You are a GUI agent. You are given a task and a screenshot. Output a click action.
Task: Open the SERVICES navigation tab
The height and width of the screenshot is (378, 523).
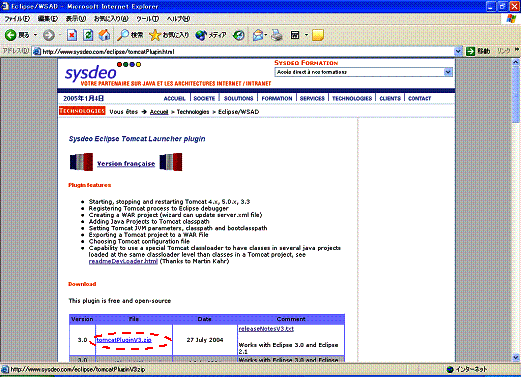(312, 98)
